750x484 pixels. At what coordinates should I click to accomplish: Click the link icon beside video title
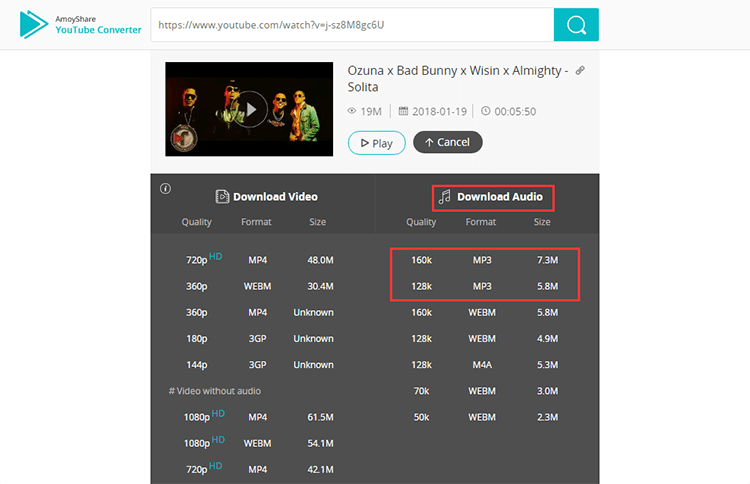(580, 71)
